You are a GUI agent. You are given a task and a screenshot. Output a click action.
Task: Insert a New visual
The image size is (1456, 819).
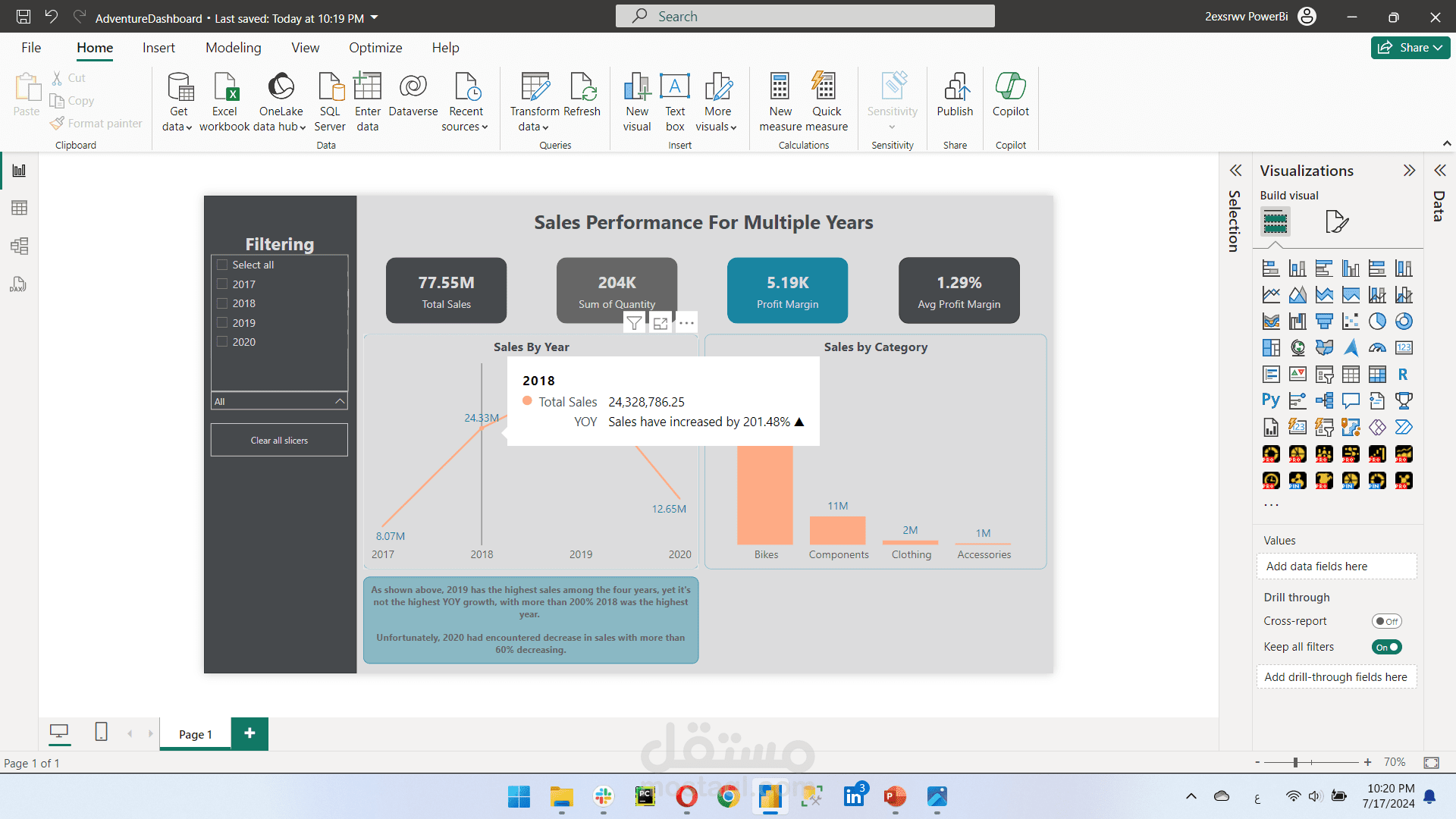pyautogui.click(x=637, y=102)
